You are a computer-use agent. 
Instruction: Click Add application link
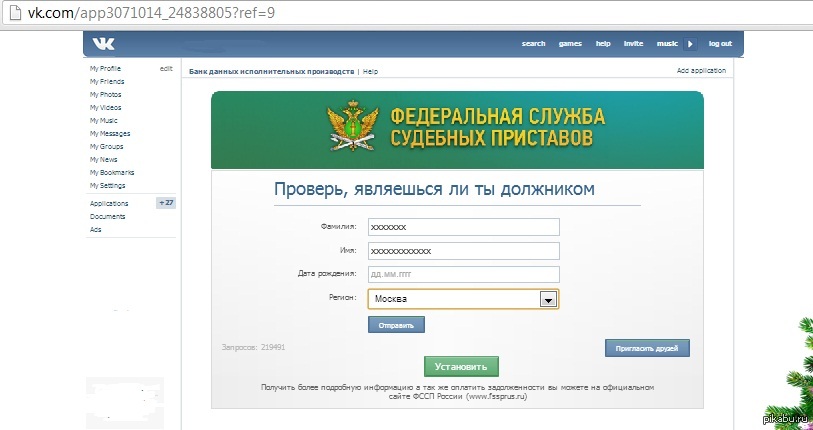pyautogui.click(x=701, y=71)
